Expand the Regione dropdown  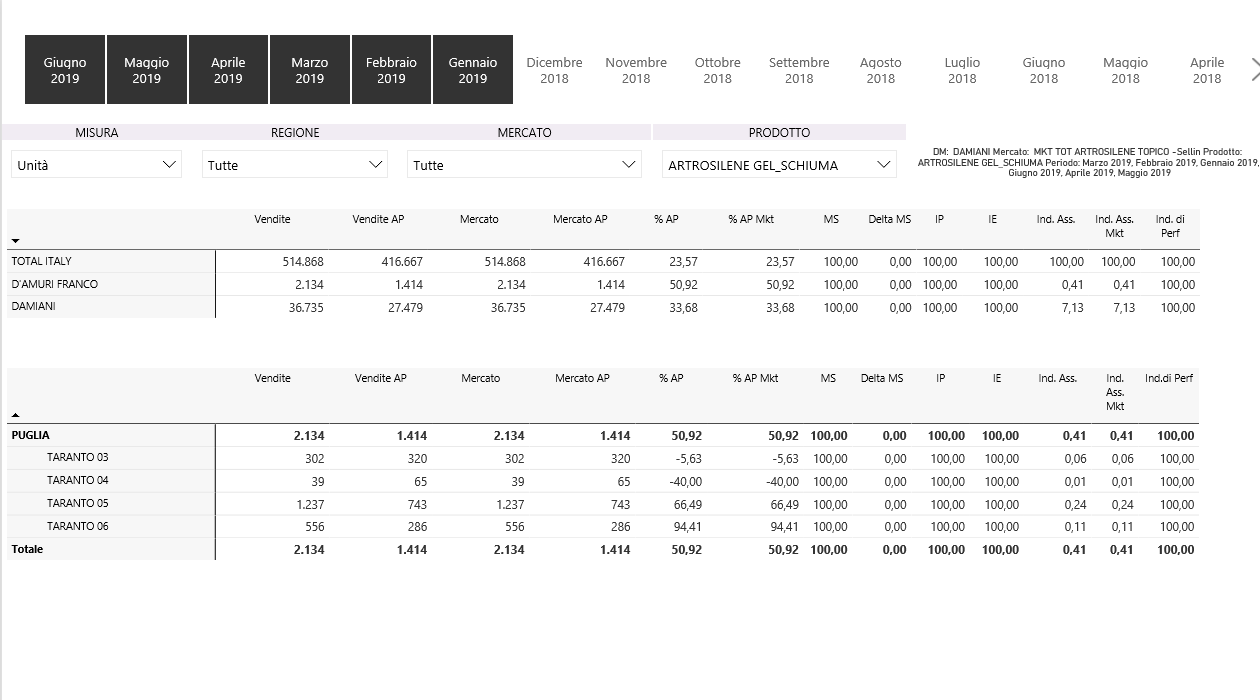coord(294,166)
